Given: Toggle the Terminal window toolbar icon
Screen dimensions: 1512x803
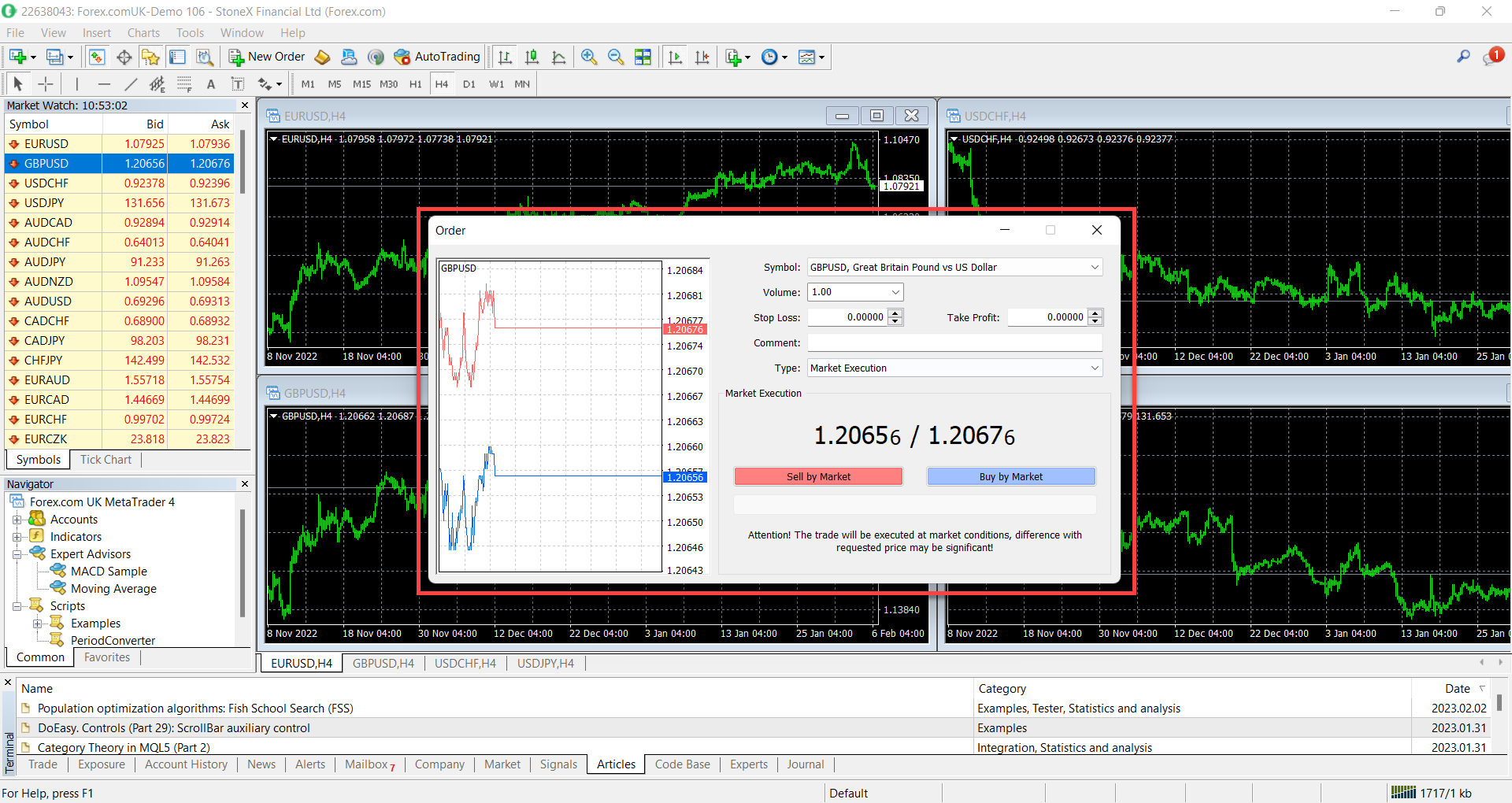Looking at the screenshot, I should coord(177,57).
